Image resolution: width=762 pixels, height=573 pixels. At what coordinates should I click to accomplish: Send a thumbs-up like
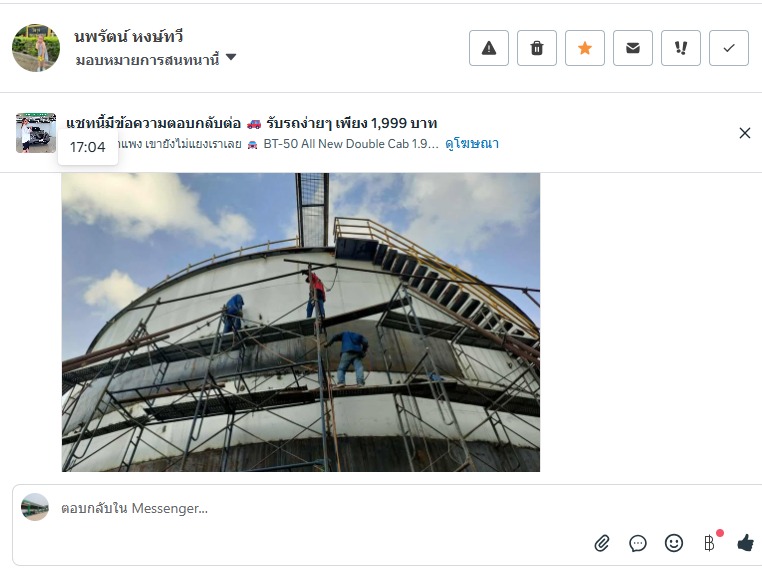(745, 542)
